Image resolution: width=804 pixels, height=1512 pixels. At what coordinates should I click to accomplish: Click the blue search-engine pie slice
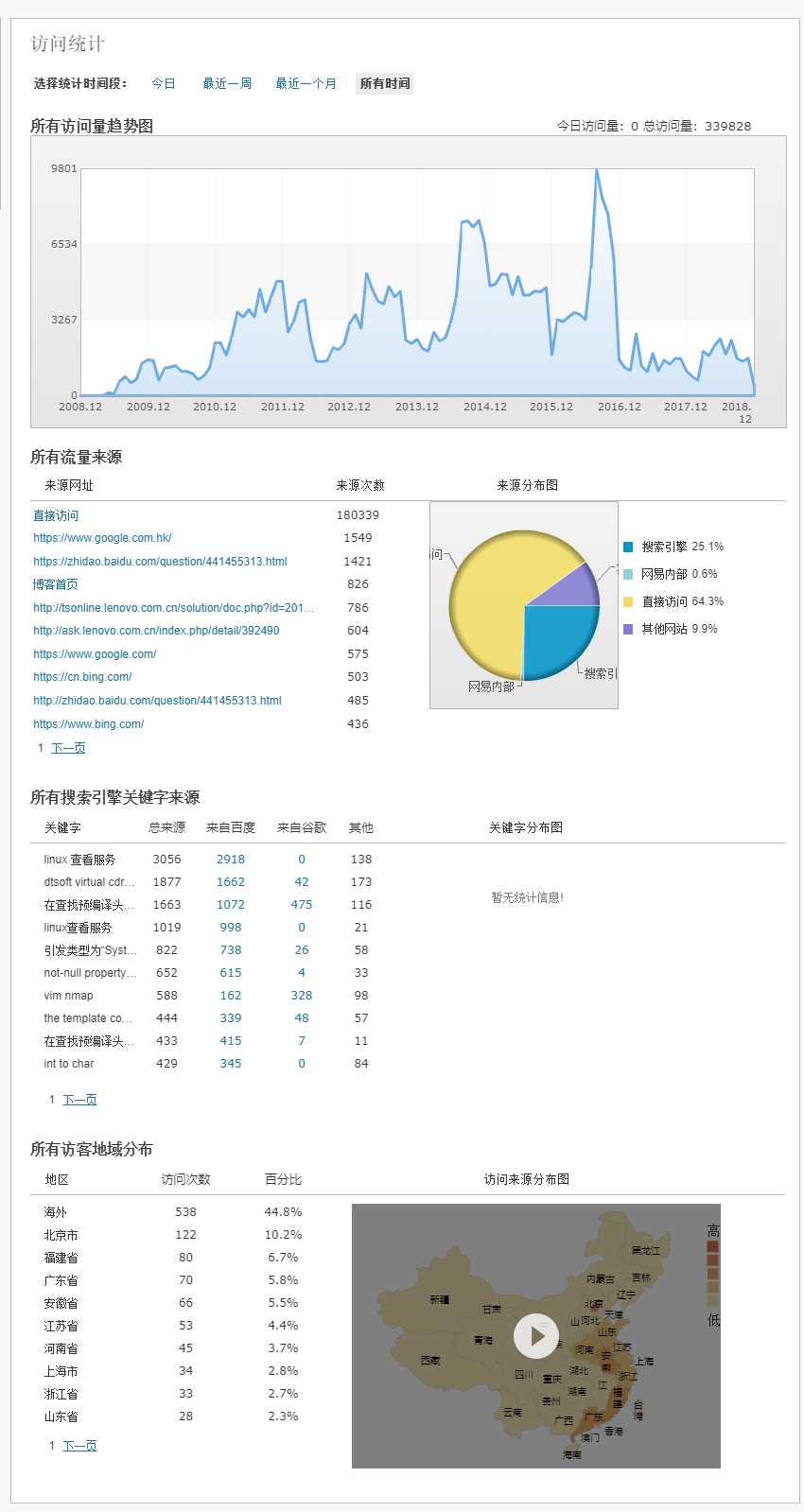(x=558, y=638)
